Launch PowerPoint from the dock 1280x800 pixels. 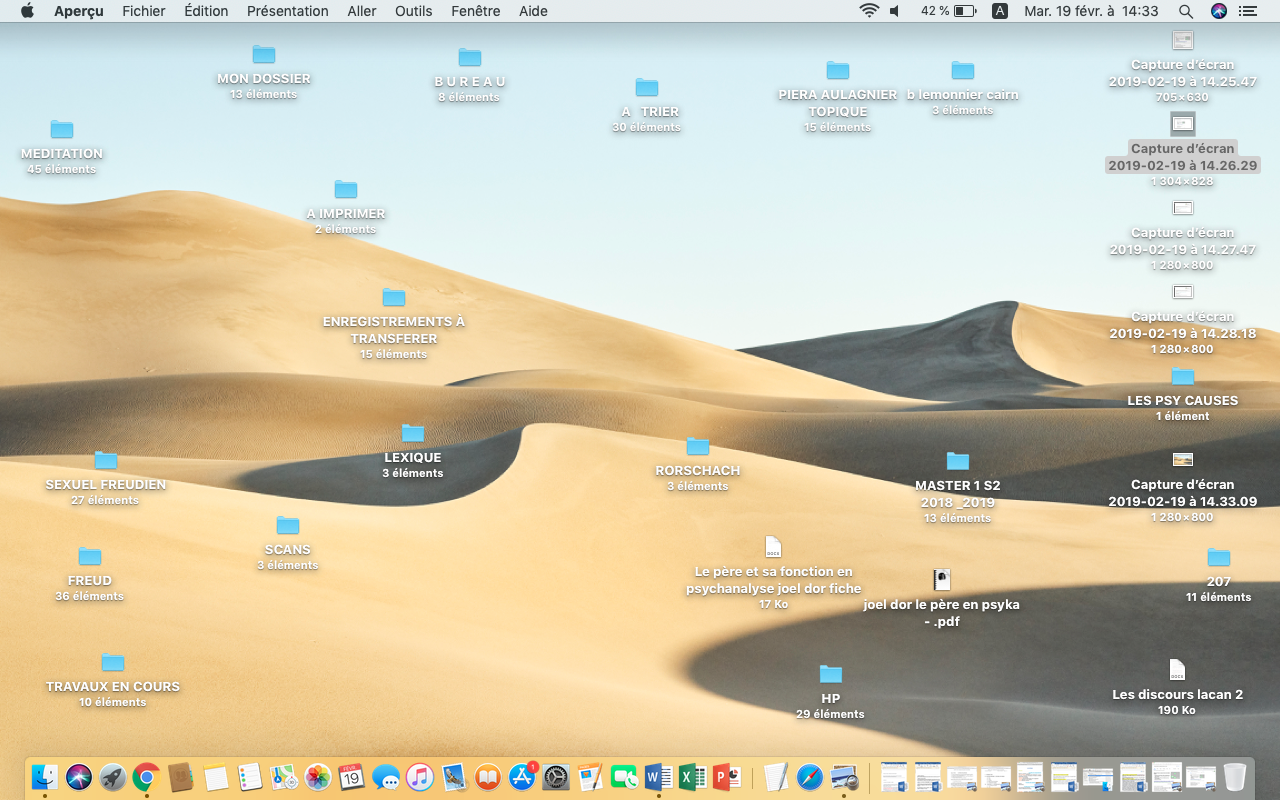pyautogui.click(x=726, y=777)
